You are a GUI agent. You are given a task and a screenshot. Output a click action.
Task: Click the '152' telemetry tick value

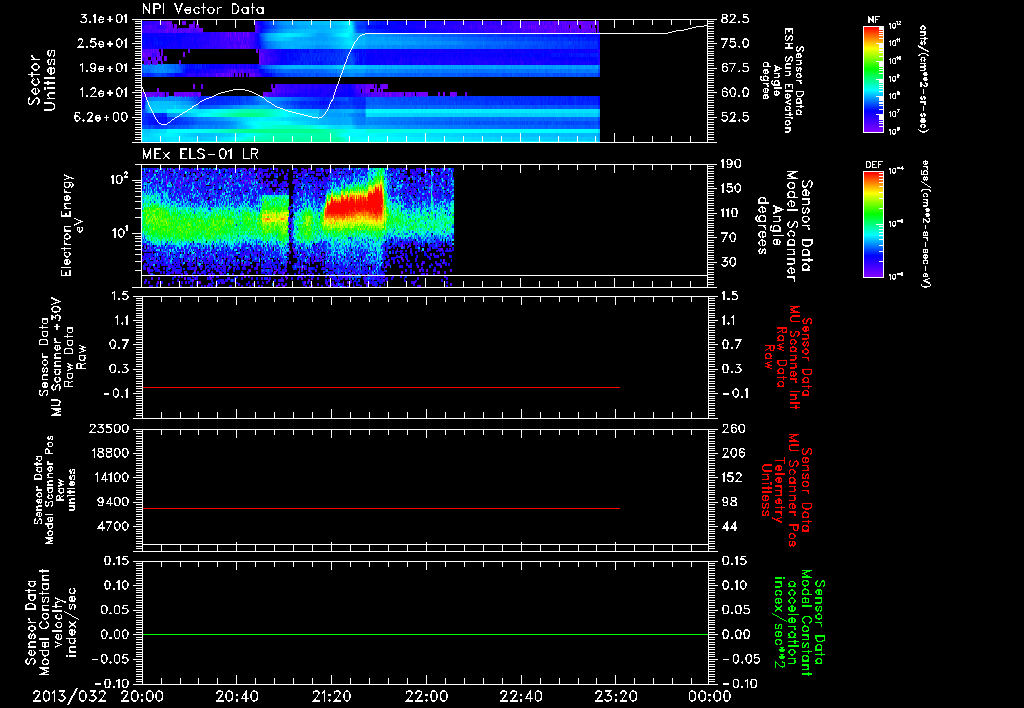(731, 477)
